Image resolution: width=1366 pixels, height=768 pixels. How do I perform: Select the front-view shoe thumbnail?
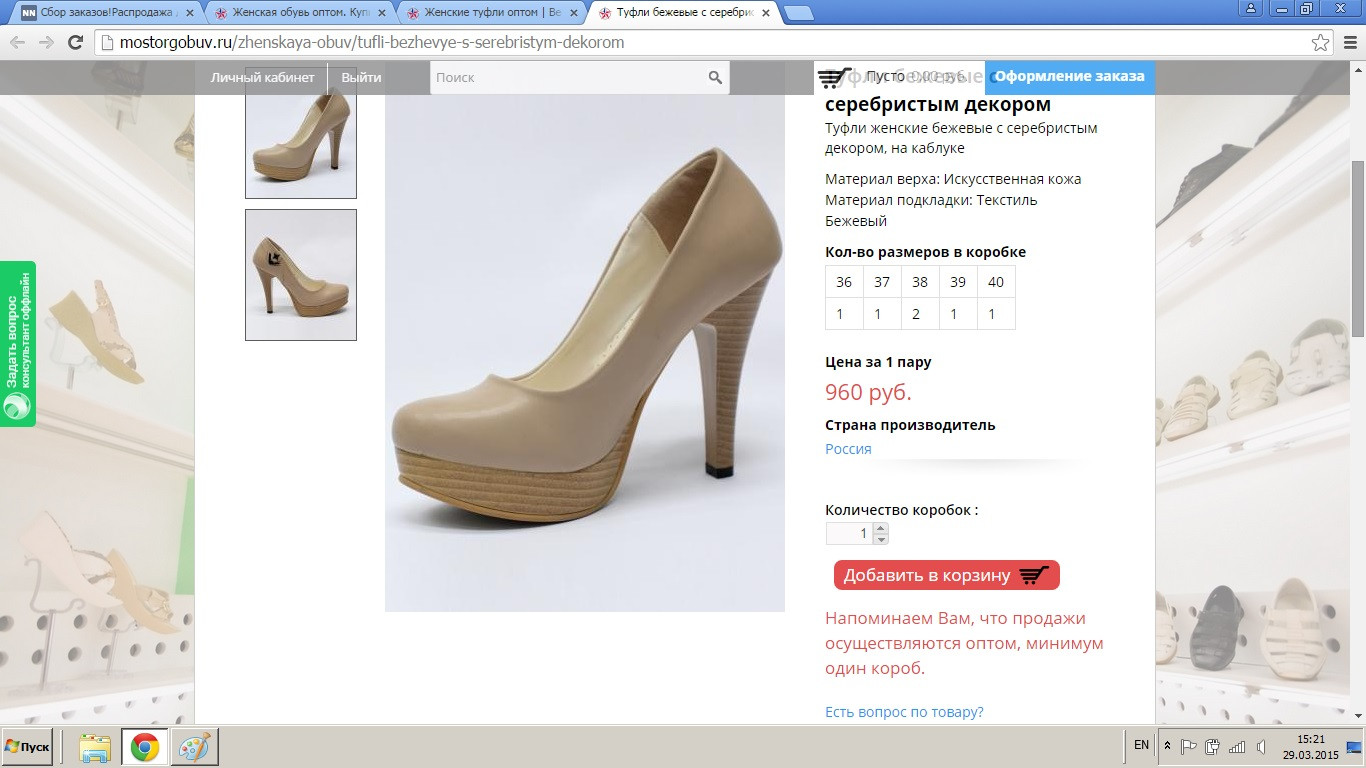(x=301, y=132)
